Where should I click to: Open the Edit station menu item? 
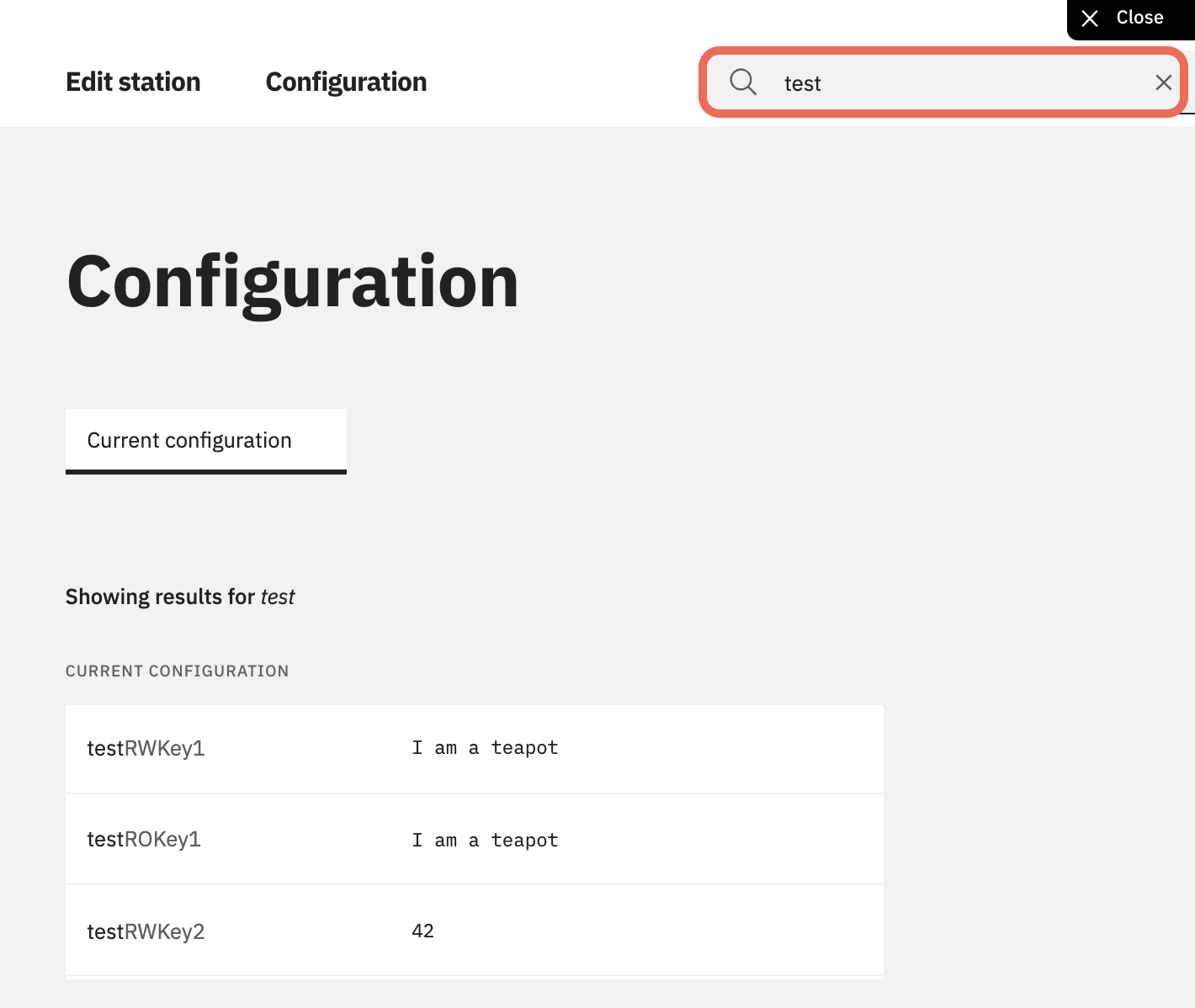coord(133,82)
